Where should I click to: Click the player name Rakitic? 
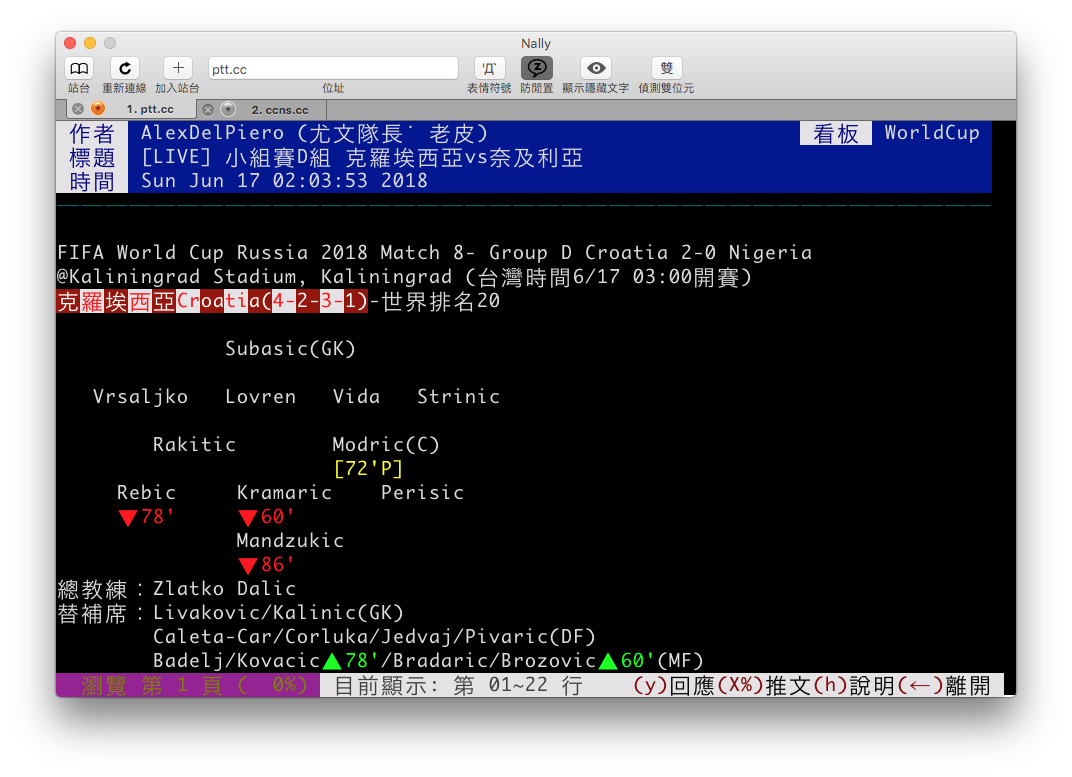pos(194,445)
